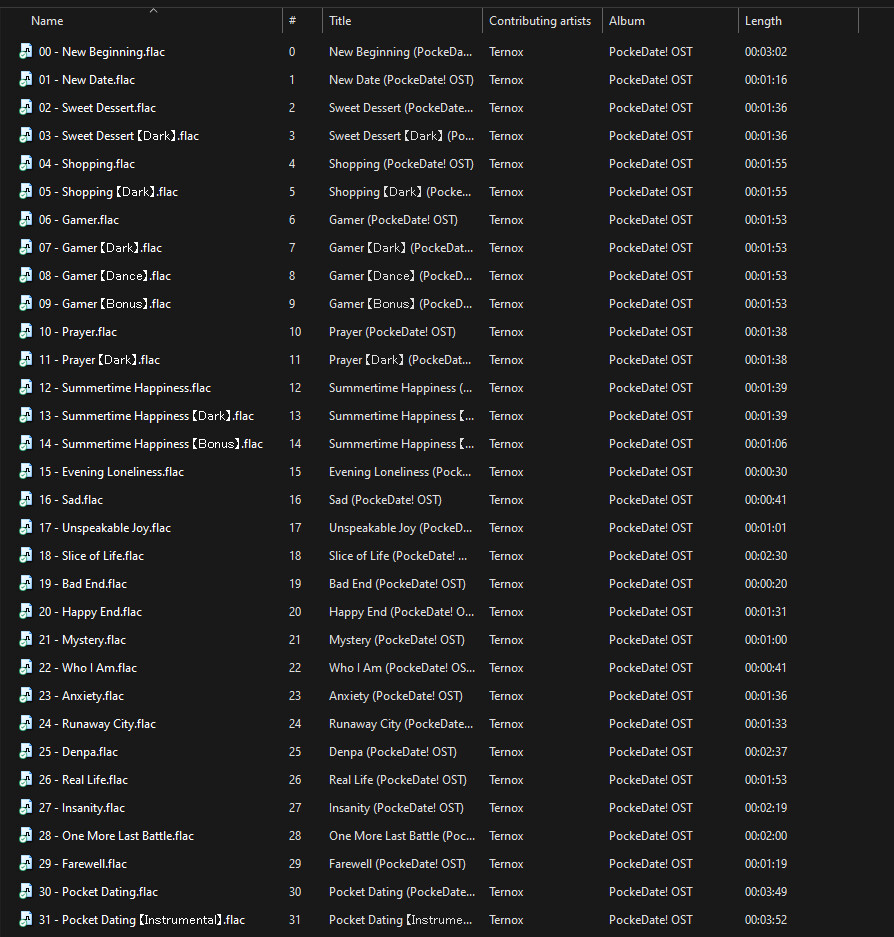Click the Title cell for Runaway City
The width and height of the screenshot is (894, 937).
pos(400,724)
